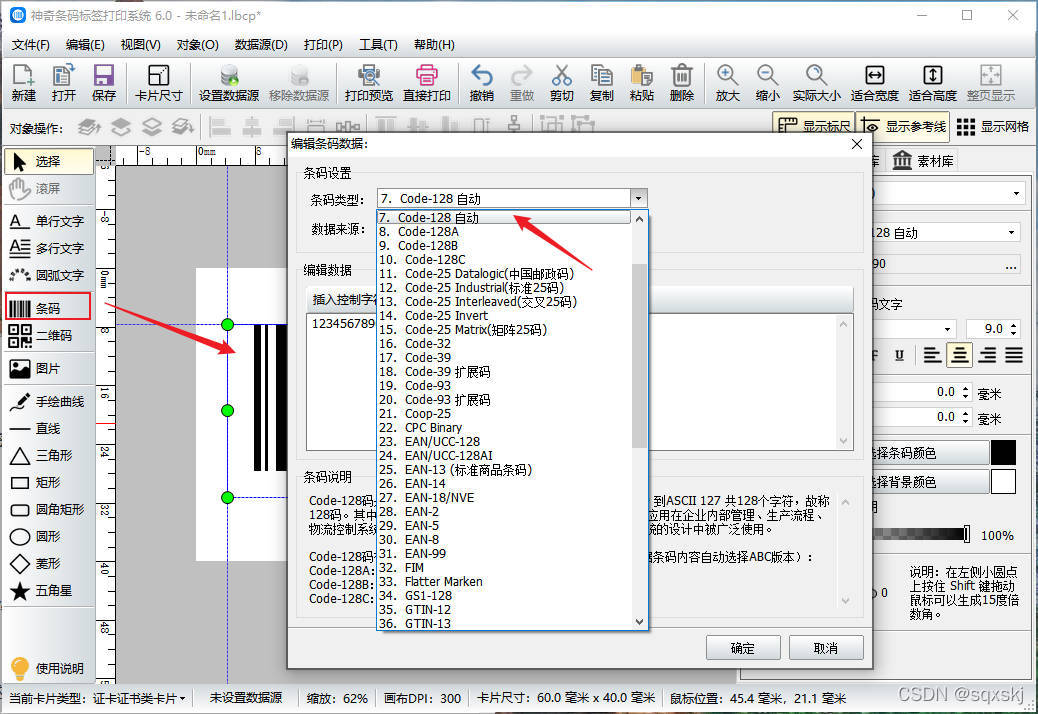Click the 新建 (New) toolbar icon
Image resolution: width=1038 pixels, height=714 pixels.
(x=23, y=83)
